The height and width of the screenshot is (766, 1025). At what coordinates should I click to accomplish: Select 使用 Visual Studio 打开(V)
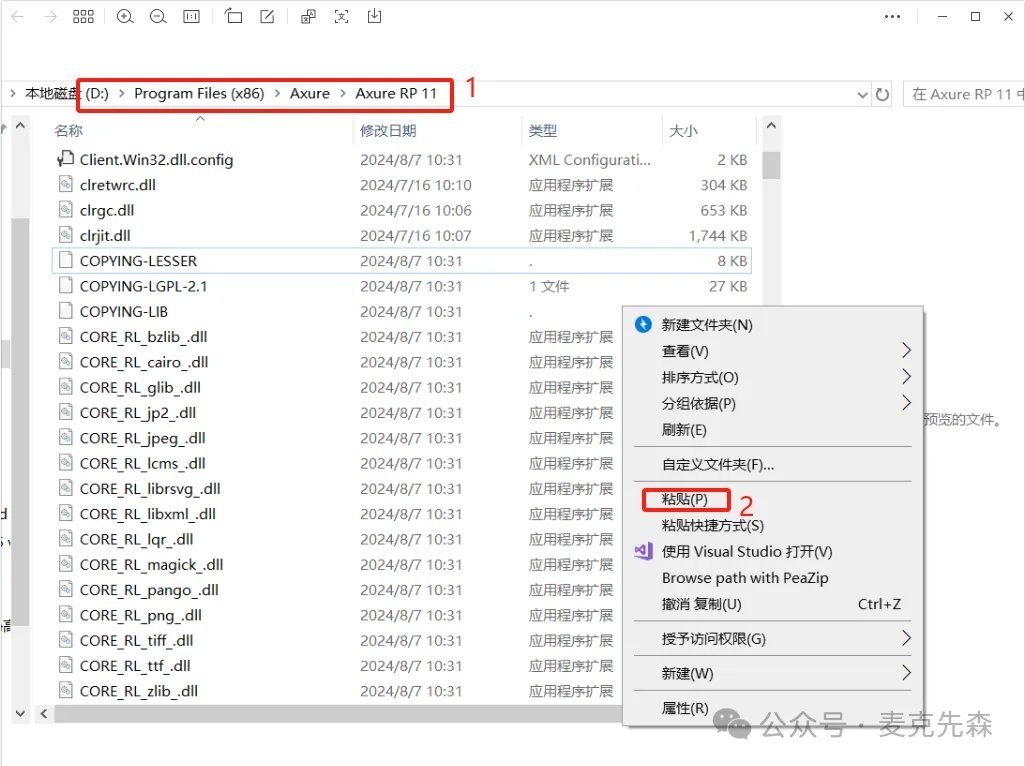747,552
